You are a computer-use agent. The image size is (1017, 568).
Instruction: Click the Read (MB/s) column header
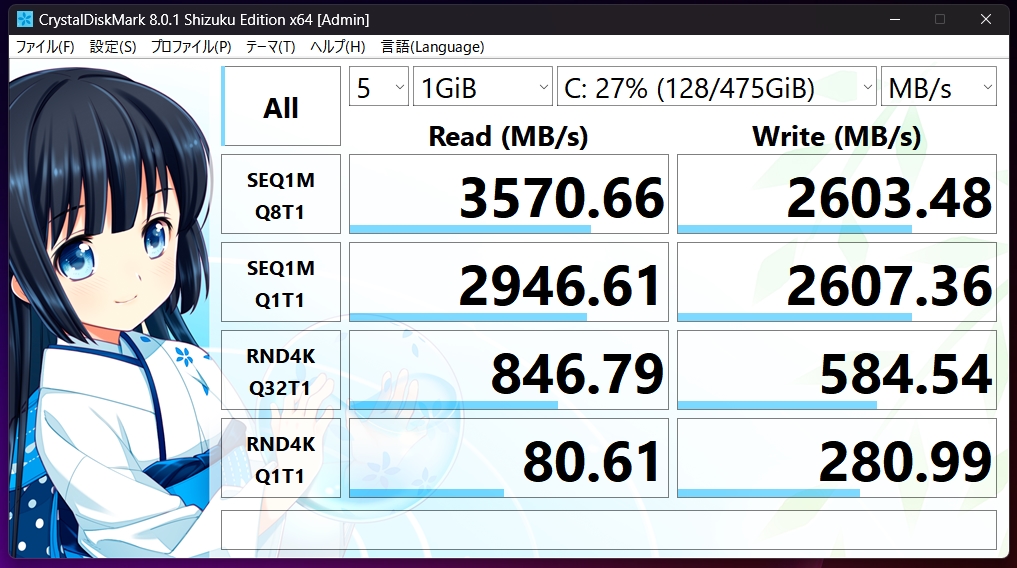(508, 136)
